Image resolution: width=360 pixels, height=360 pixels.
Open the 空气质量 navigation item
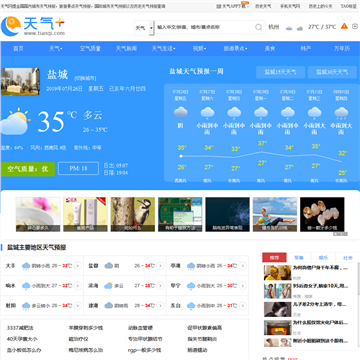pyautogui.click(x=90, y=49)
